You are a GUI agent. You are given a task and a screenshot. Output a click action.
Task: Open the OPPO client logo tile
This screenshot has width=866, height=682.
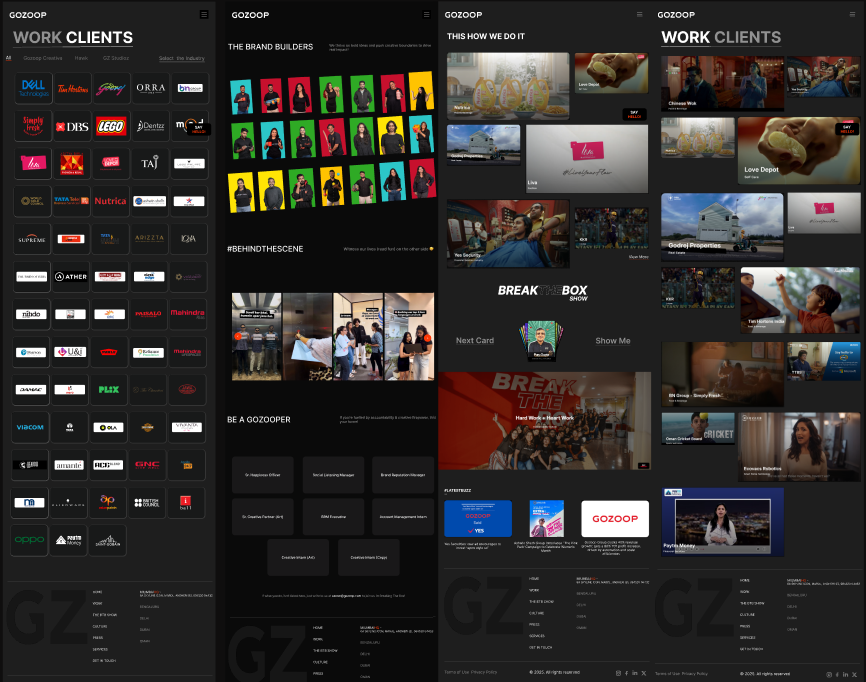(31, 540)
